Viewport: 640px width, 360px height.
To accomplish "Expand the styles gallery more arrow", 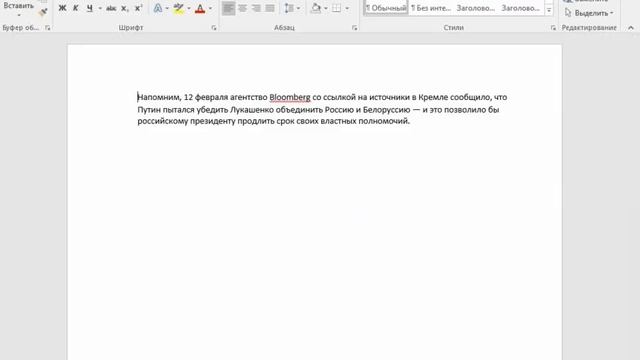I will [549, 10].
